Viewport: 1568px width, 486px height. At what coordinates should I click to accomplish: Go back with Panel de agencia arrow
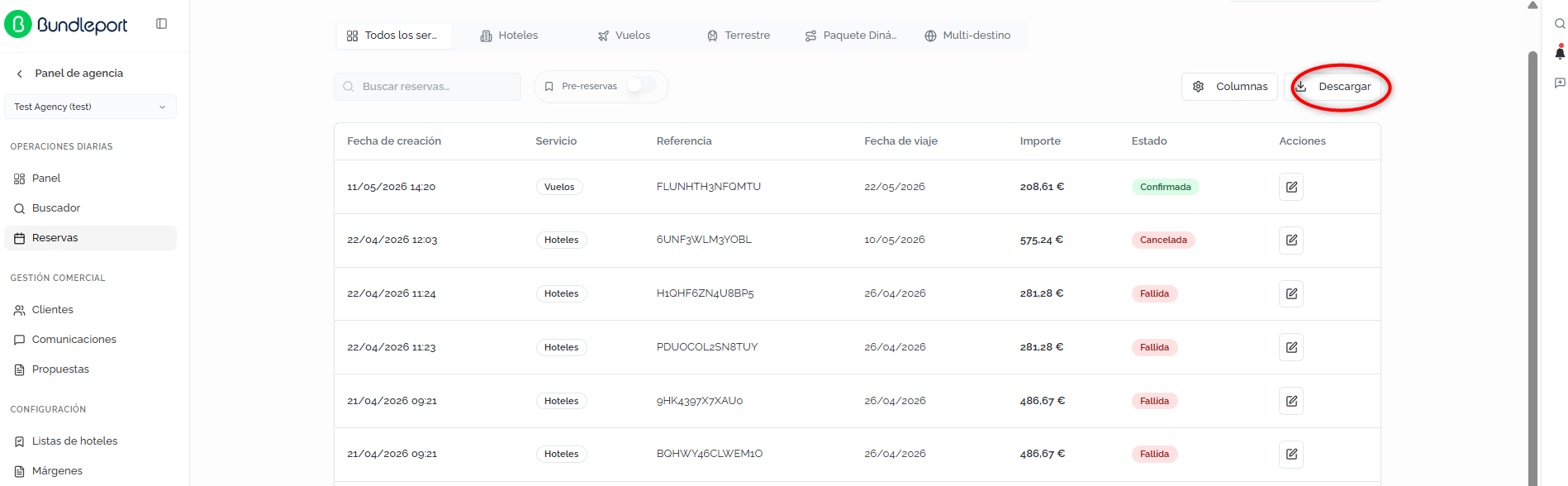[x=20, y=74]
